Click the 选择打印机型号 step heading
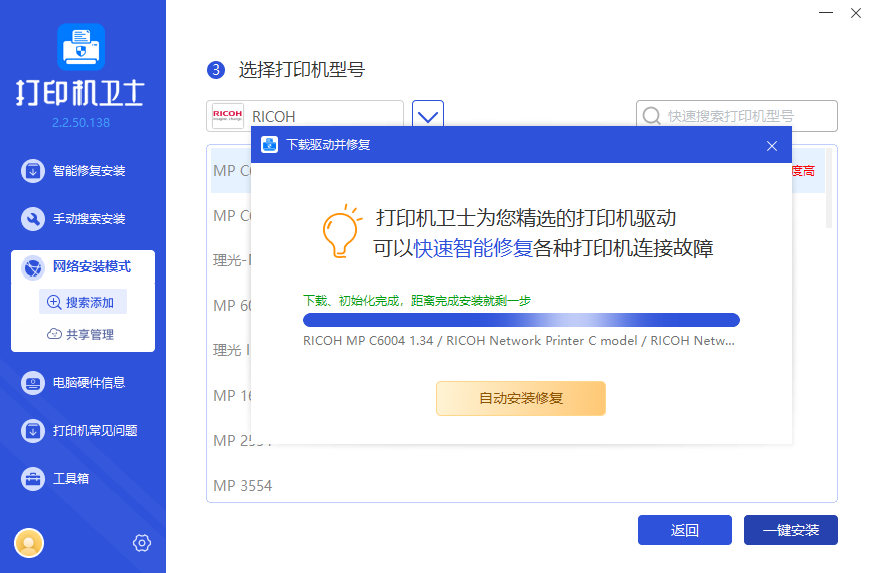 pyautogui.click(x=301, y=70)
